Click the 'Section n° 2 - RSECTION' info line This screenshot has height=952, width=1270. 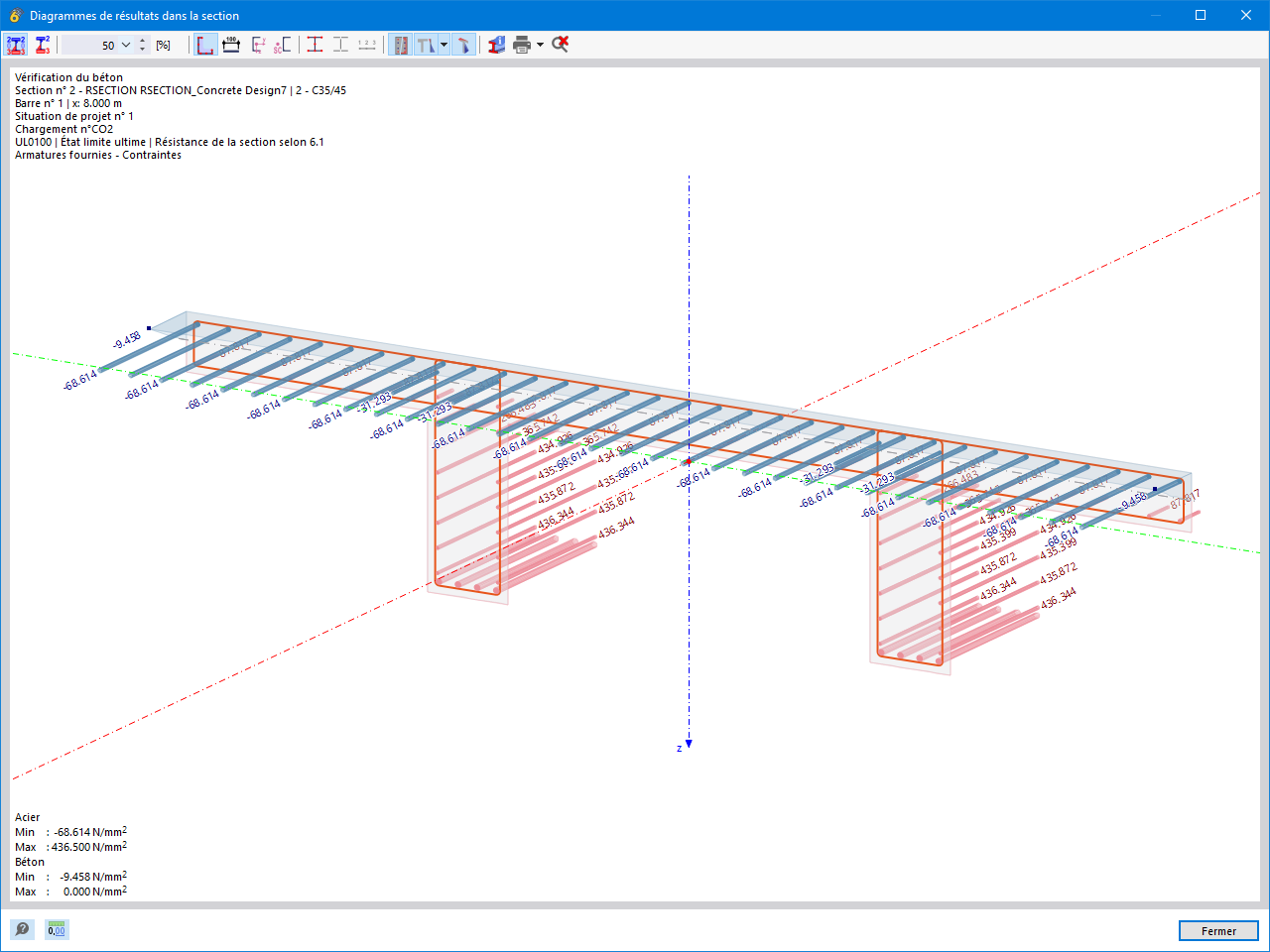pyautogui.click(x=181, y=90)
